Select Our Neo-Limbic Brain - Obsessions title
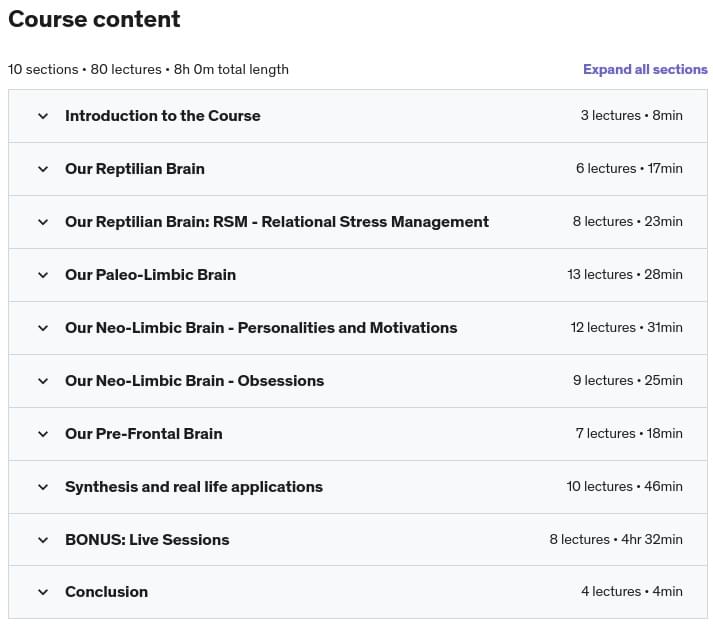713x629 pixels. point(195,381)
